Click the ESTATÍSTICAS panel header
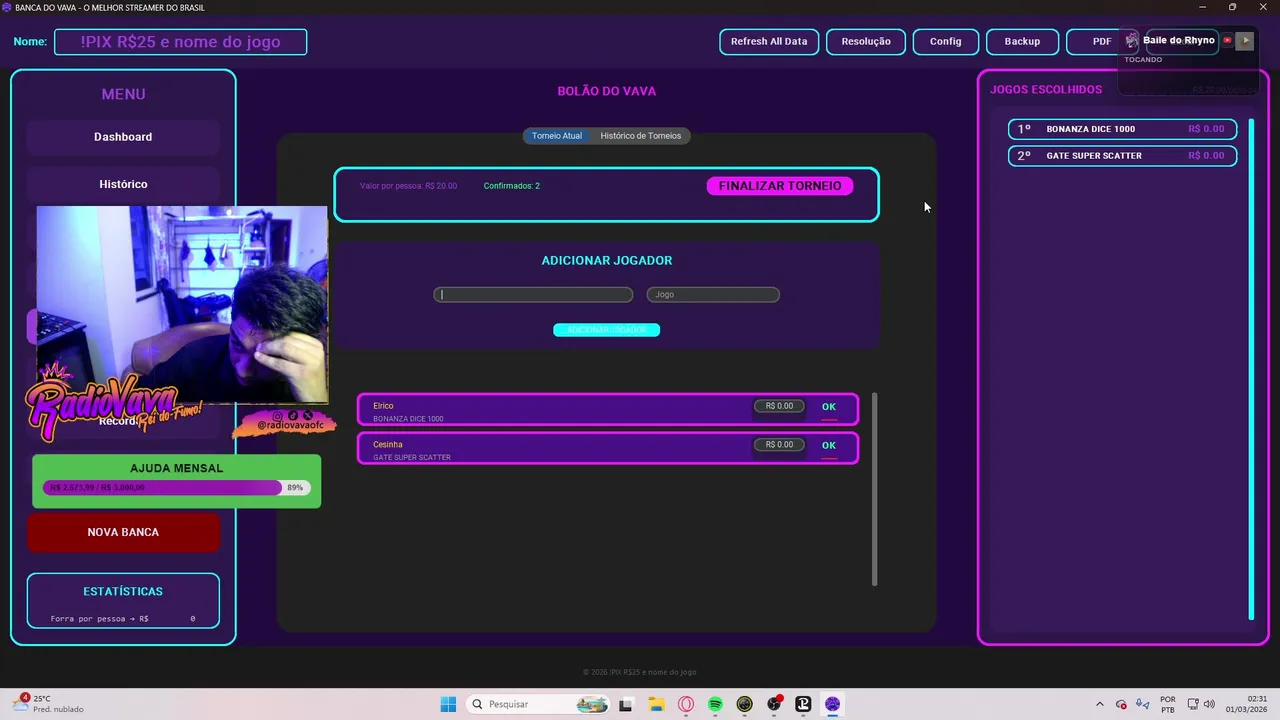The image size is (1280, 720). coord(123,592)
